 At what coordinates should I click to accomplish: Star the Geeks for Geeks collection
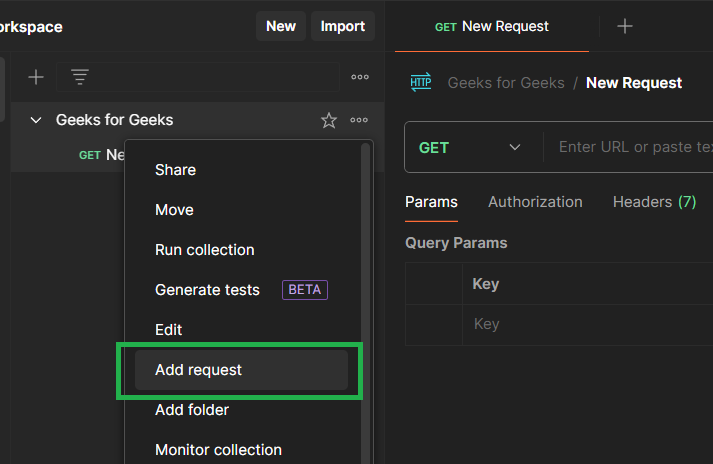pyautogui.click(x=329, y=120)
